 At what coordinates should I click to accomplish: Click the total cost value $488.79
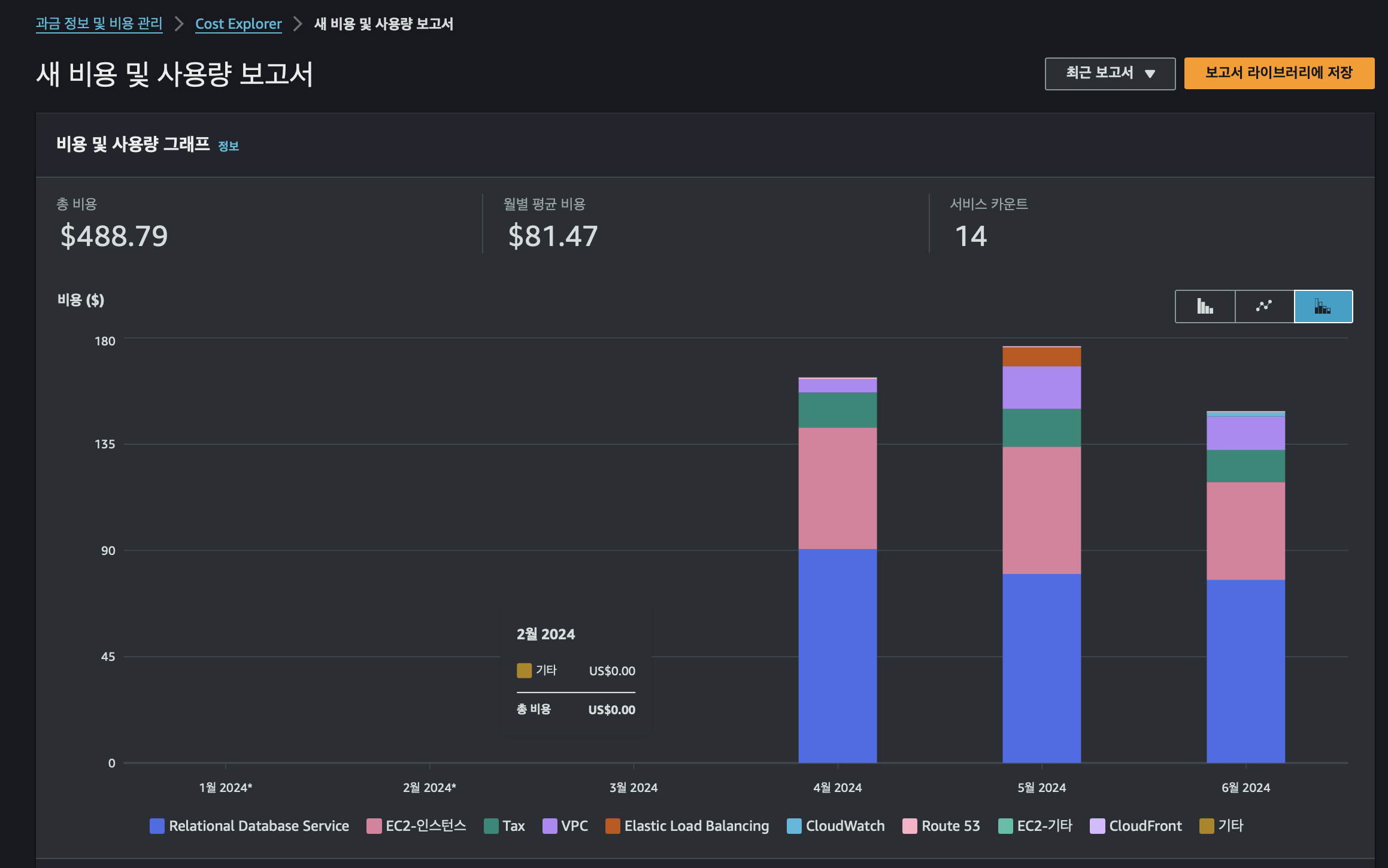point(114,236)
